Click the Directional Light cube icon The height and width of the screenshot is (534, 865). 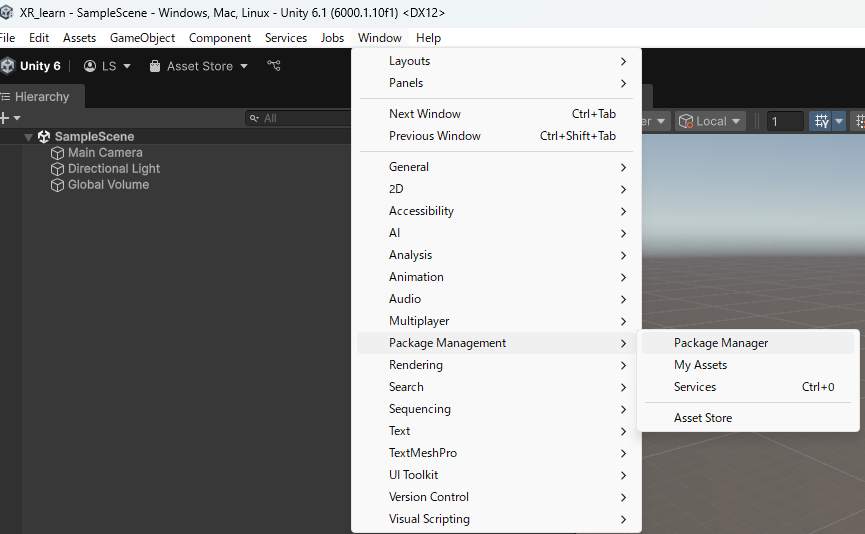tap(57, 169)
